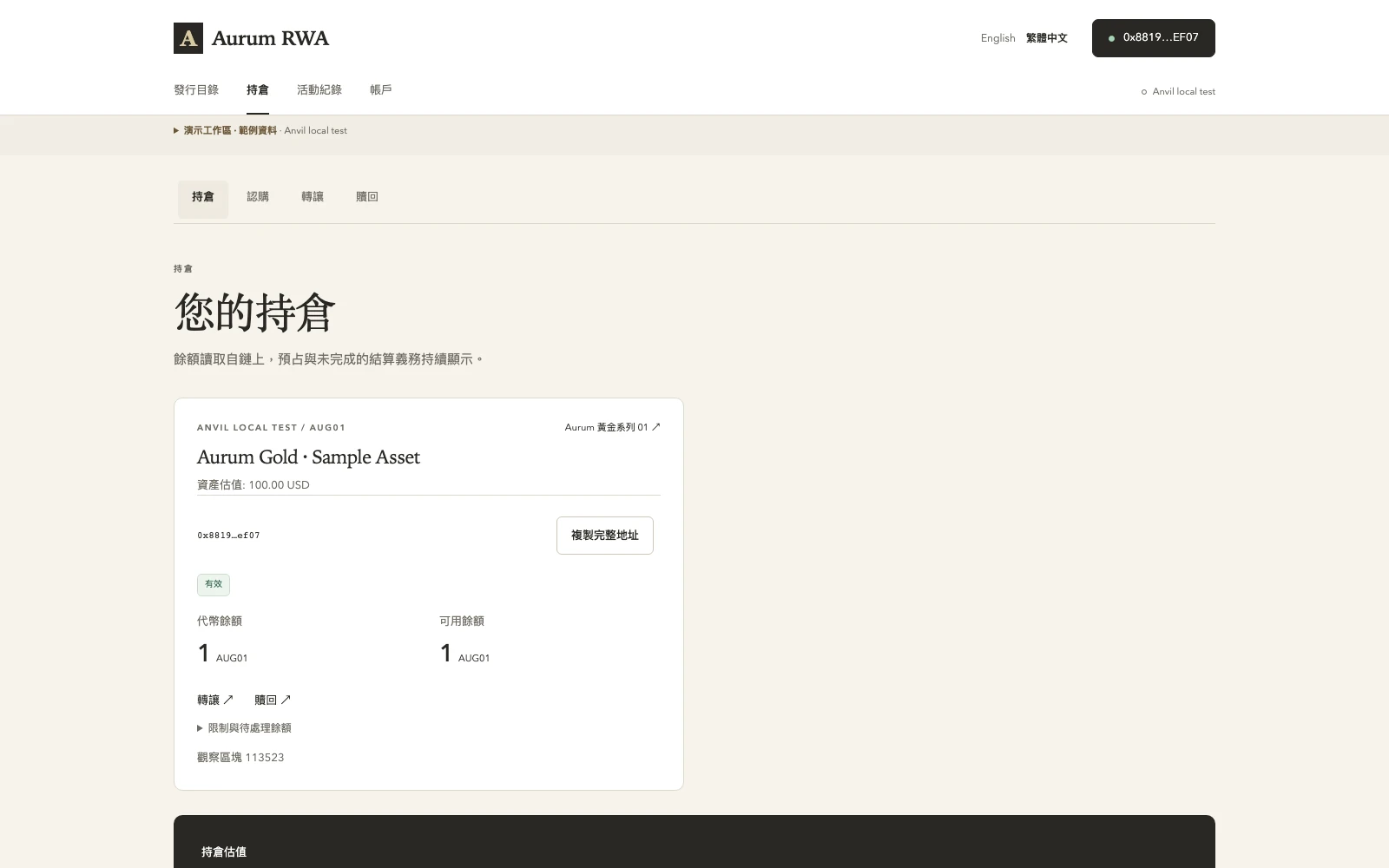Open the 發行目錄 nav item
The width and height of the screenshot is (1389, 868).
pyautogui.click(x=196, y=90)
